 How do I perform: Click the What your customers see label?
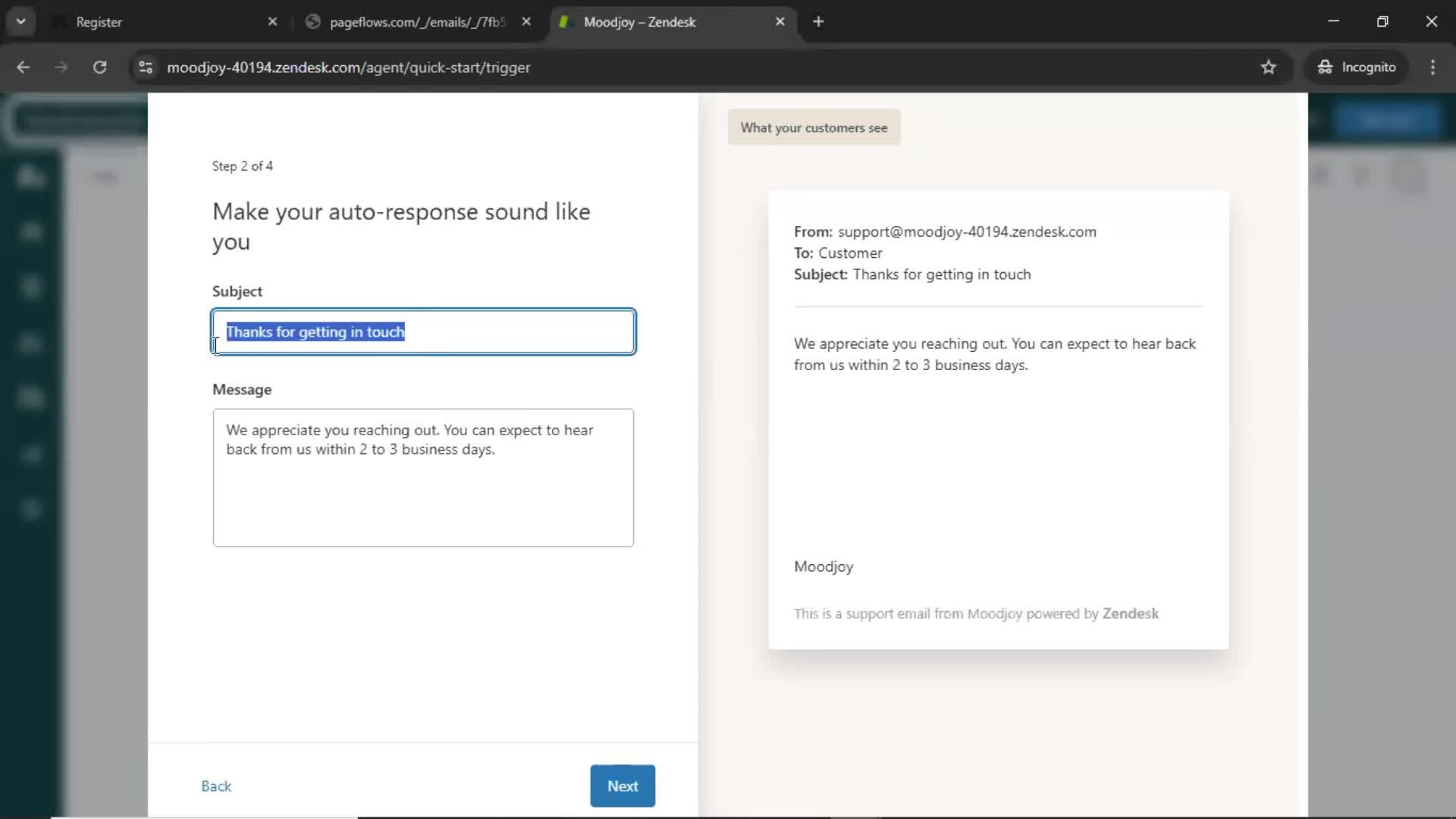(x=814, y=127)
